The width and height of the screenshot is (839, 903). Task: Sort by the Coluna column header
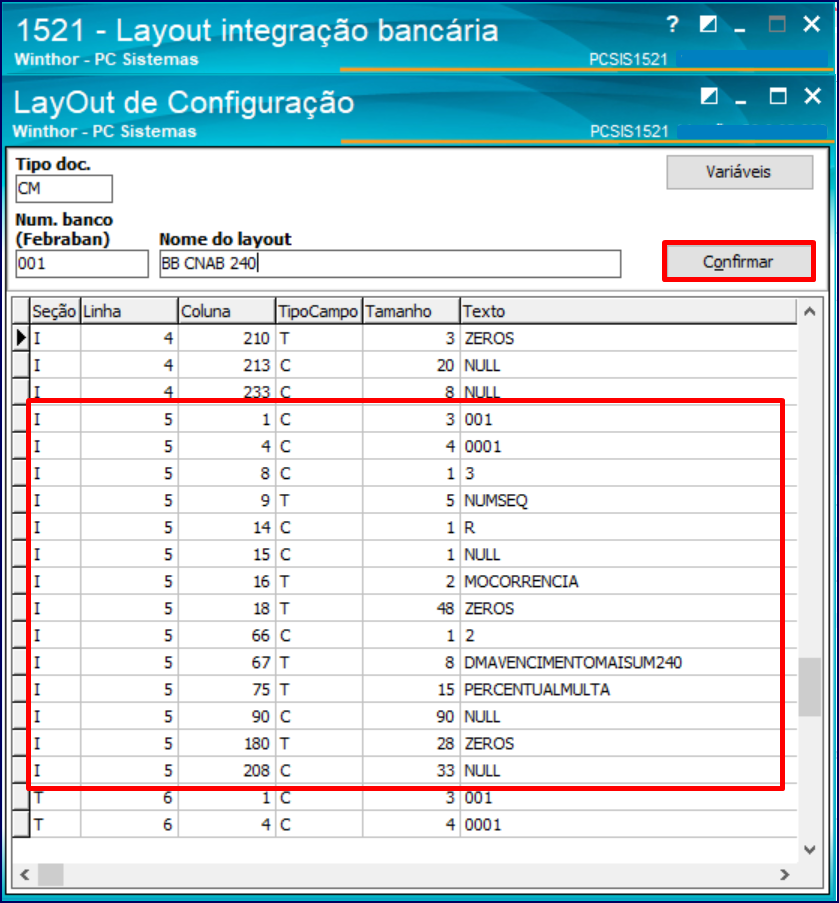(227, 311)
